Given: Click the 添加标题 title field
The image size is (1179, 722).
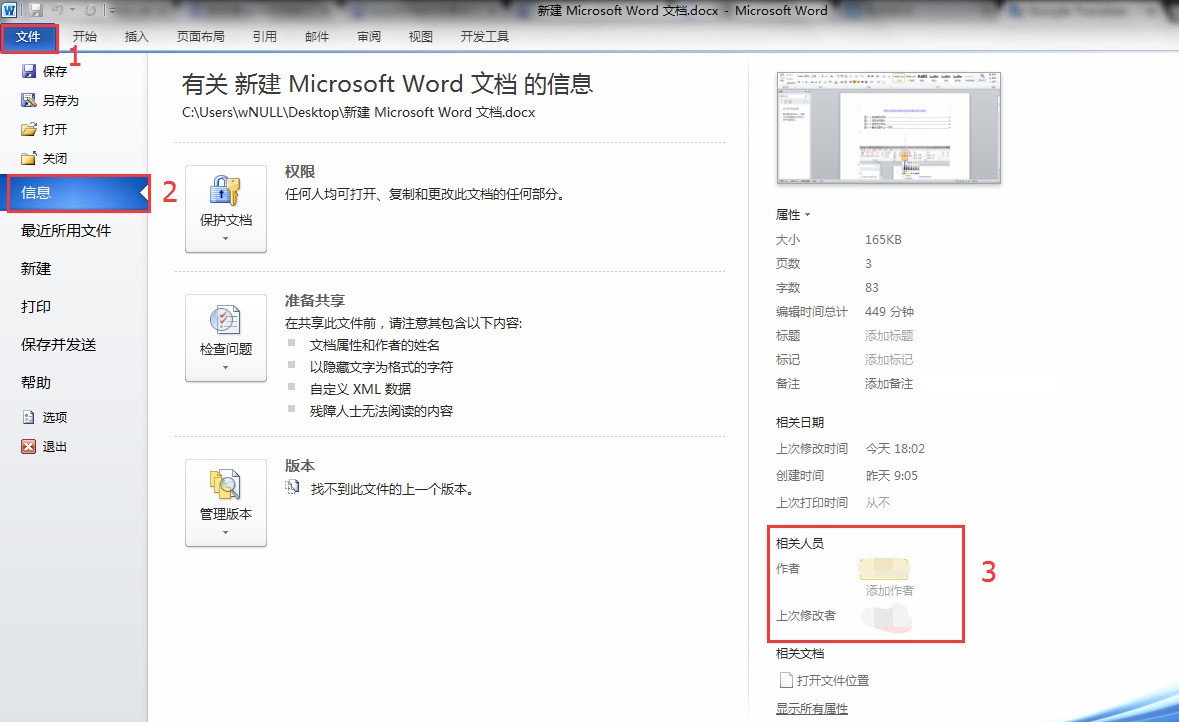Looking at the screenshot, I should click(889, 335).
